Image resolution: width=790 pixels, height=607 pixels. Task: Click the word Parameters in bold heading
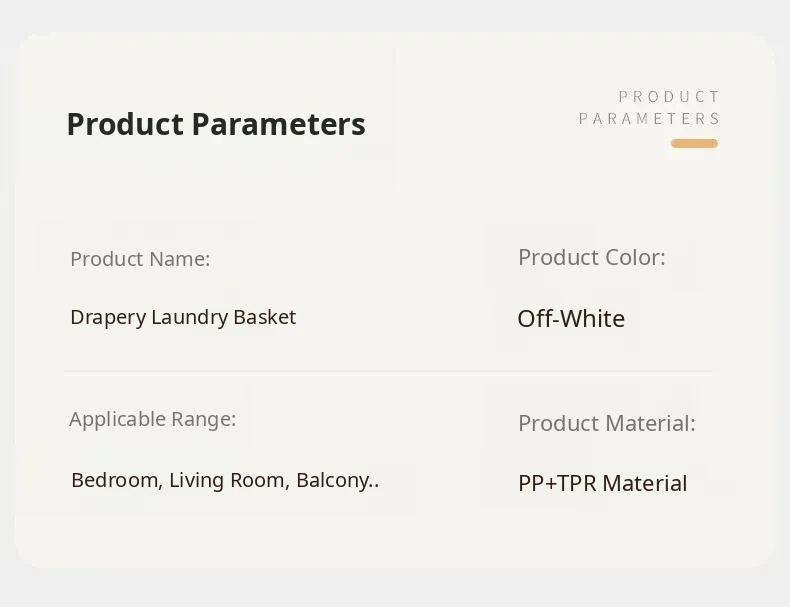[x=278, y=125]
